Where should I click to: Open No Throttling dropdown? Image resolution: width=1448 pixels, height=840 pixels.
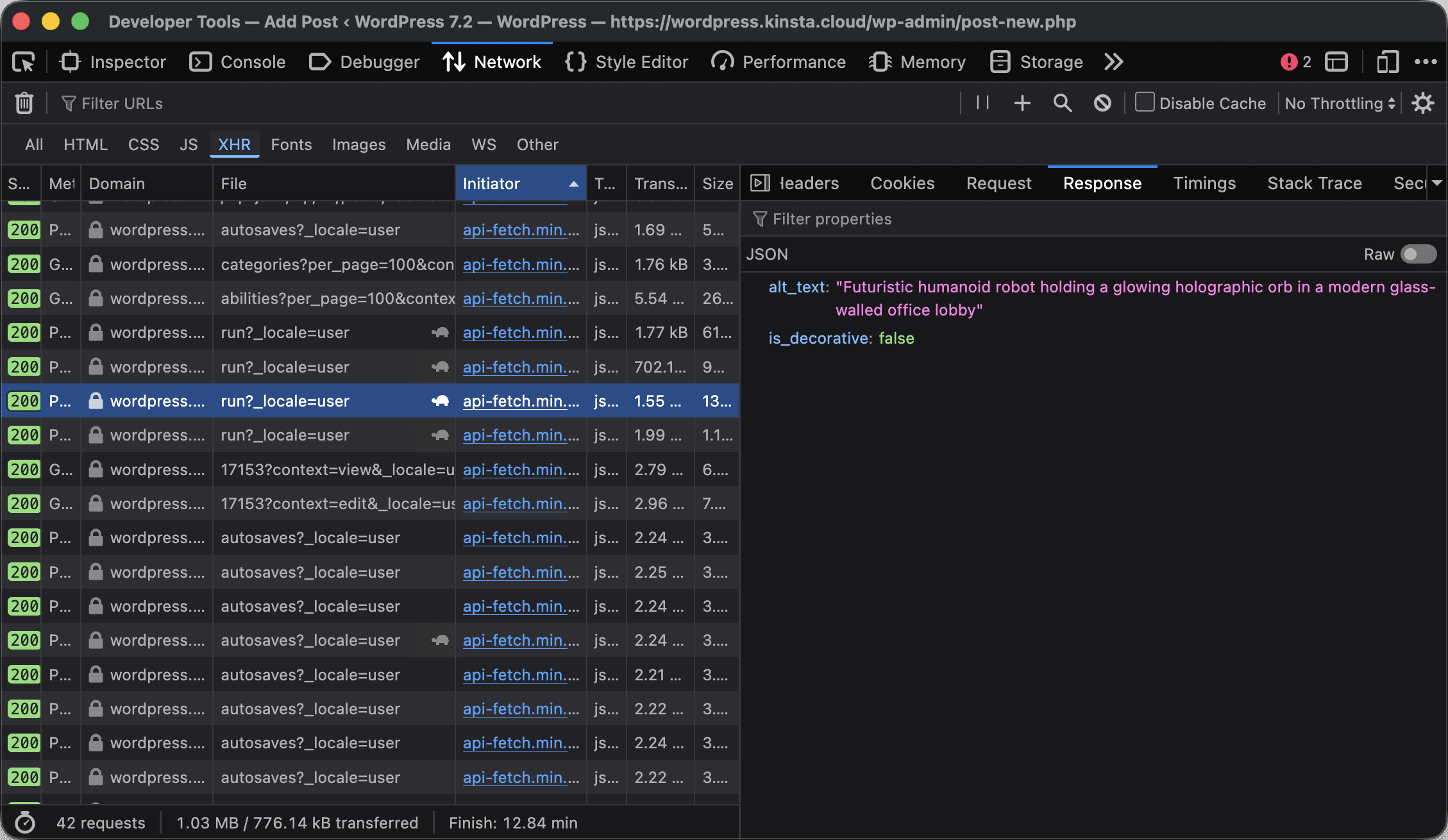click(x=1340, y=103)
